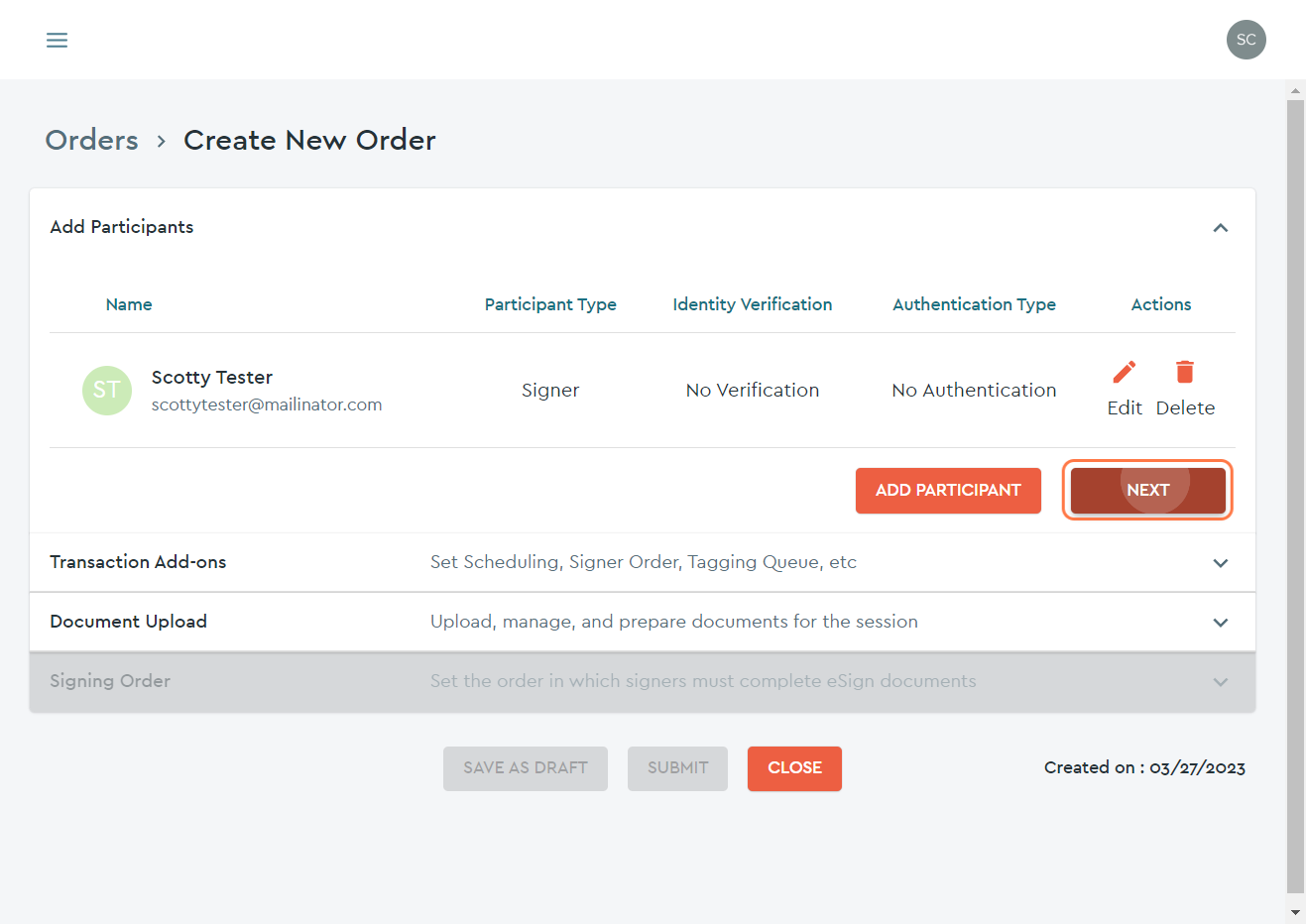Click the scrollbar up arrow
The image size is (1306, 924).
[x=1295, y=90]
